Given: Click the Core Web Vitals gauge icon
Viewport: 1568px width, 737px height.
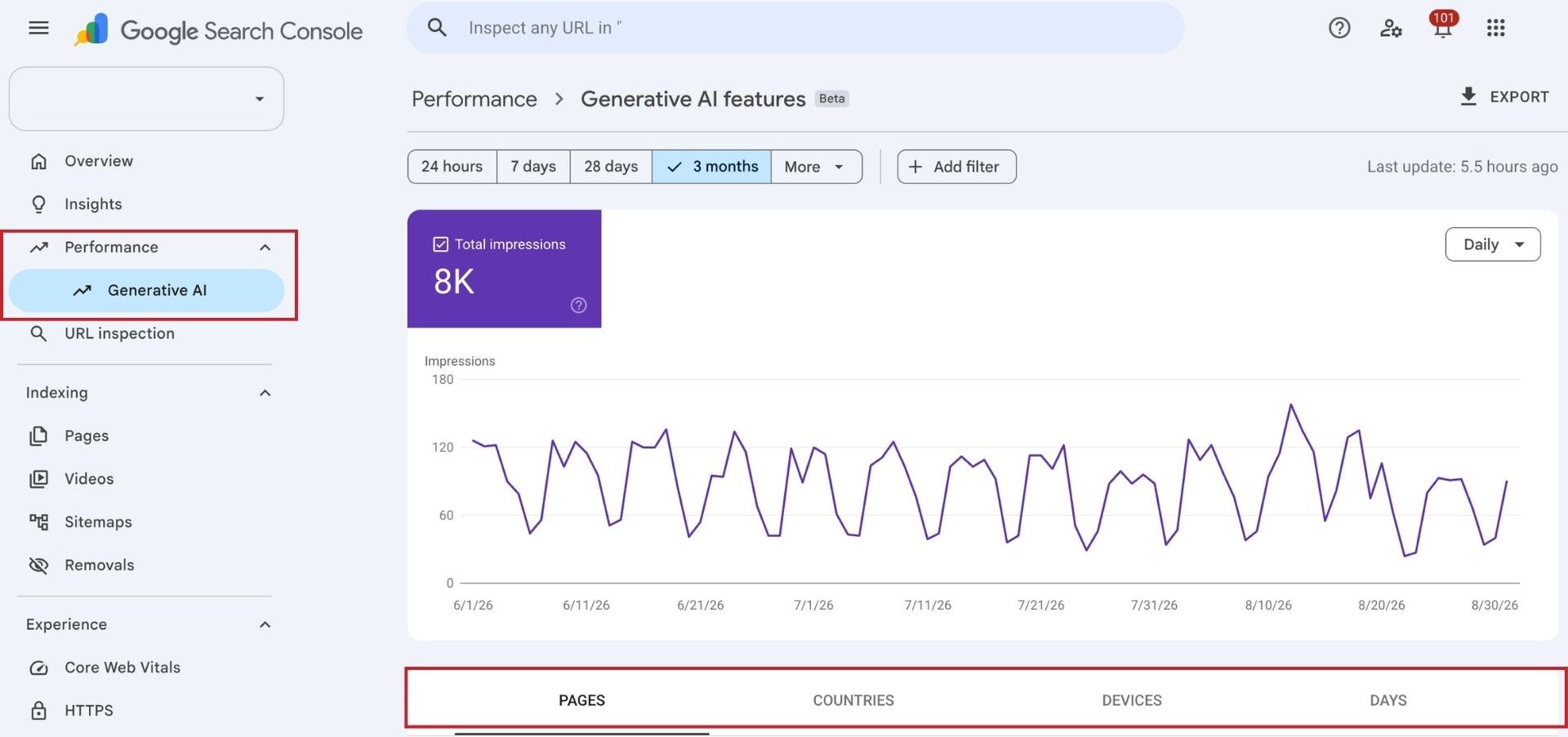Looking at the screenshot, I should point(38,668).
